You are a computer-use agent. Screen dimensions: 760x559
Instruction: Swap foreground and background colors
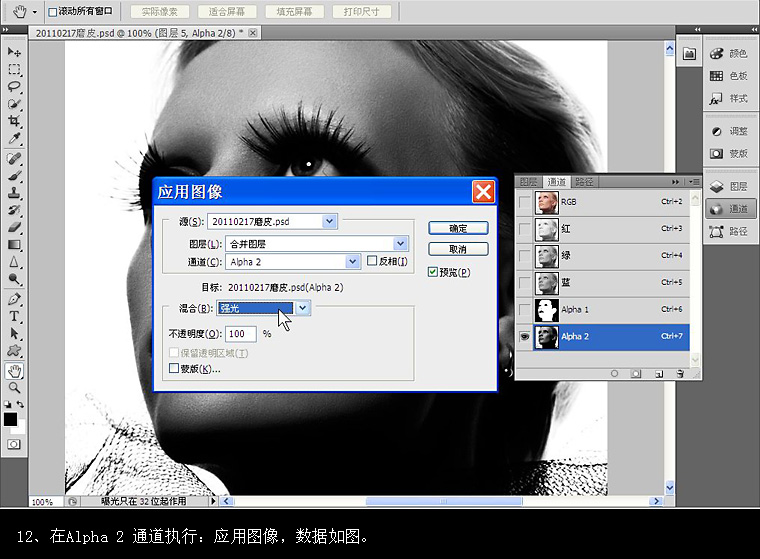20,404
